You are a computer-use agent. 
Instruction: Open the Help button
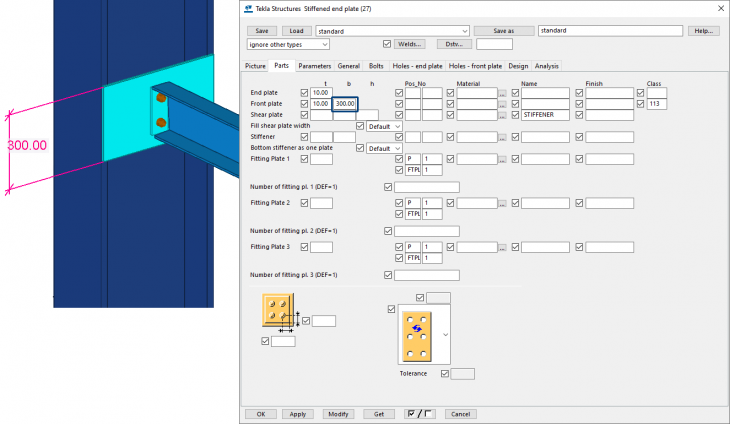703,31
